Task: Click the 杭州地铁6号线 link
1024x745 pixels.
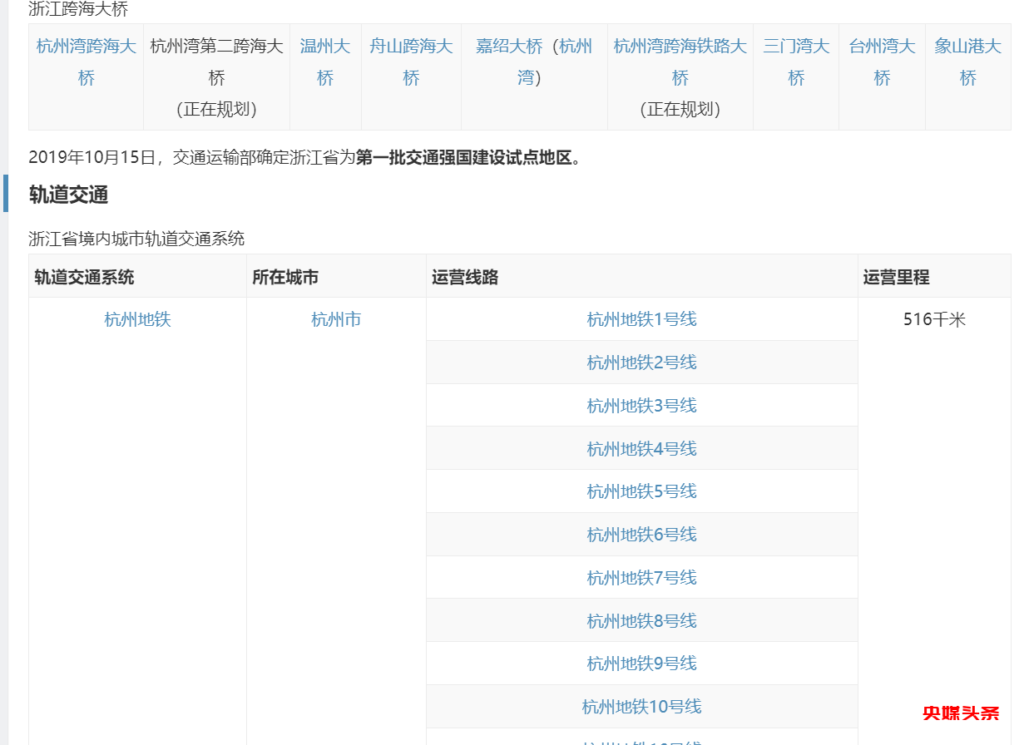Action: [641, 535]
